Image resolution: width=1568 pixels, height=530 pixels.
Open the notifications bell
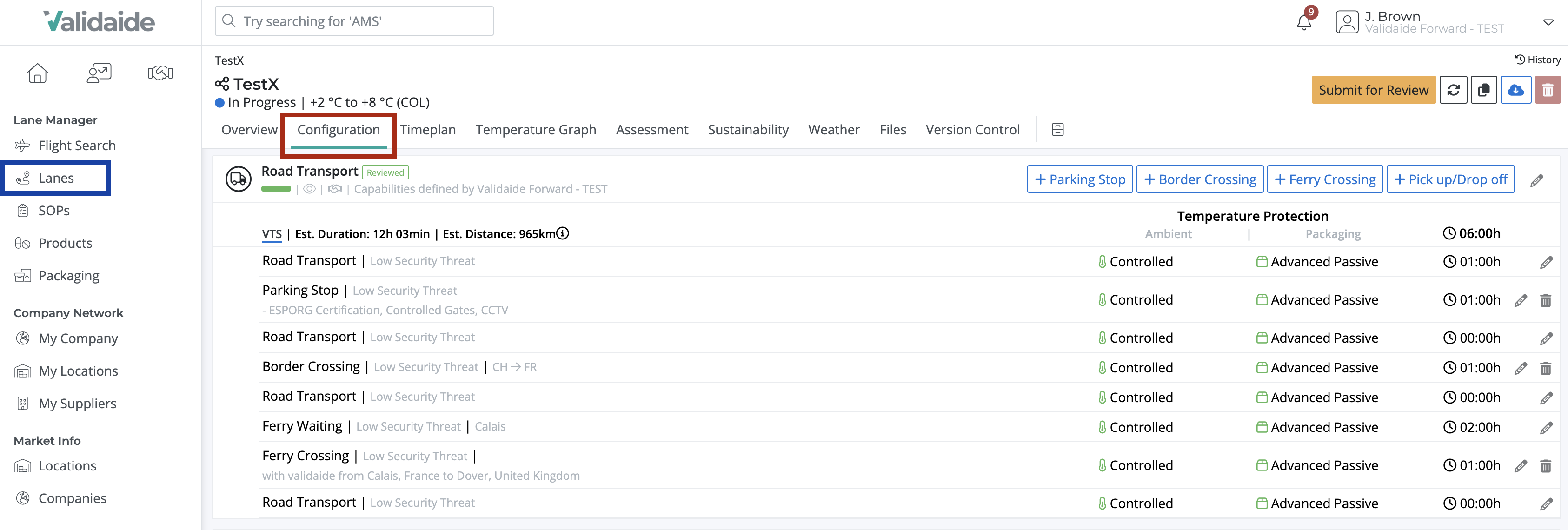pos(1303,22)
